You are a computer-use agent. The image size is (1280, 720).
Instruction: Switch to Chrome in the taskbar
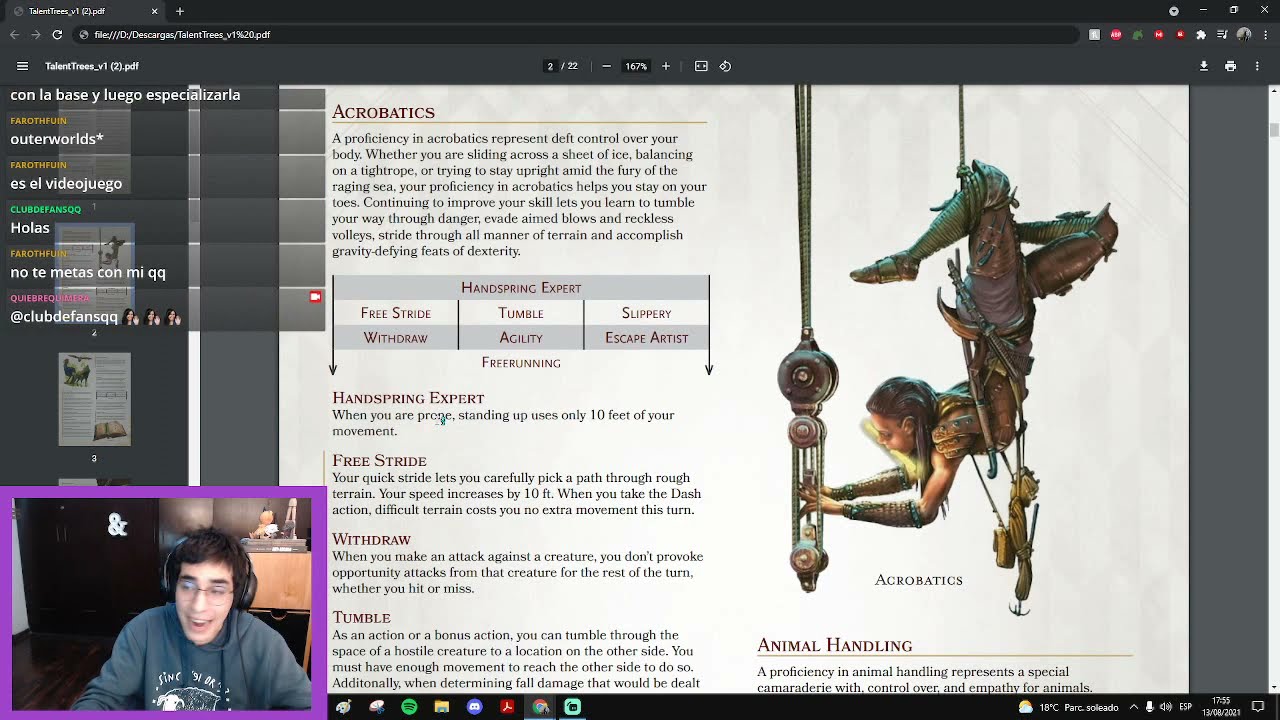pyautogui.click(x=540, y=707)
